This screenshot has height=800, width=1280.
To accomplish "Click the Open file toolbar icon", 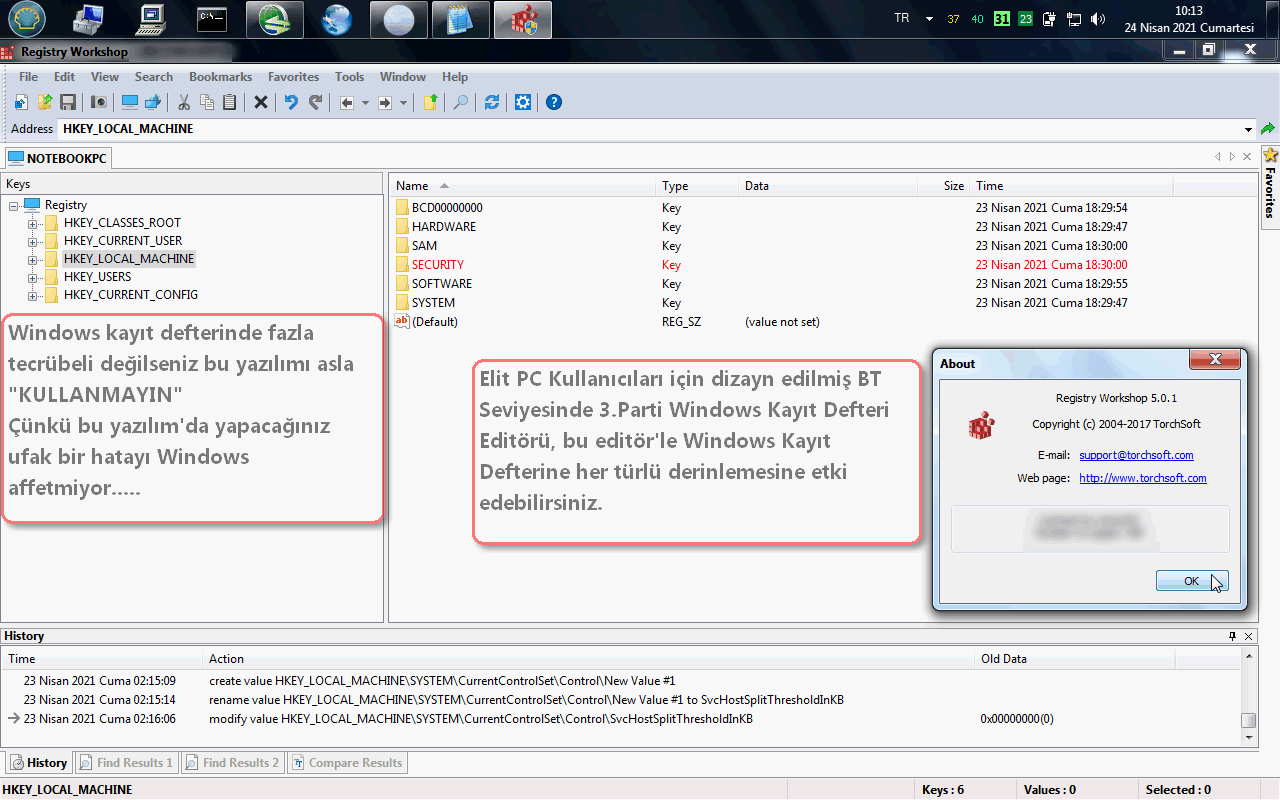I will [x=45, y=102].
